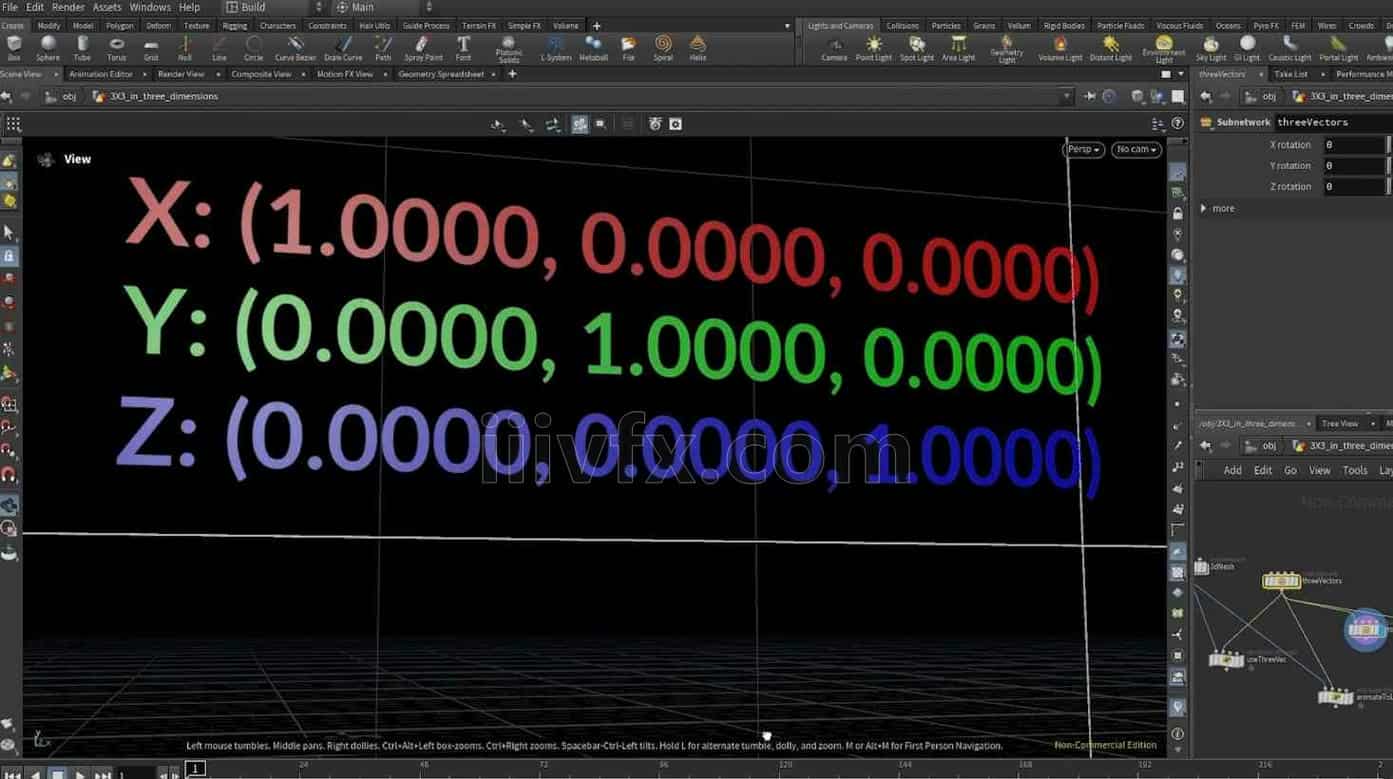
Task: Edit the threeVectors node name field
Action: point(1332,122)
